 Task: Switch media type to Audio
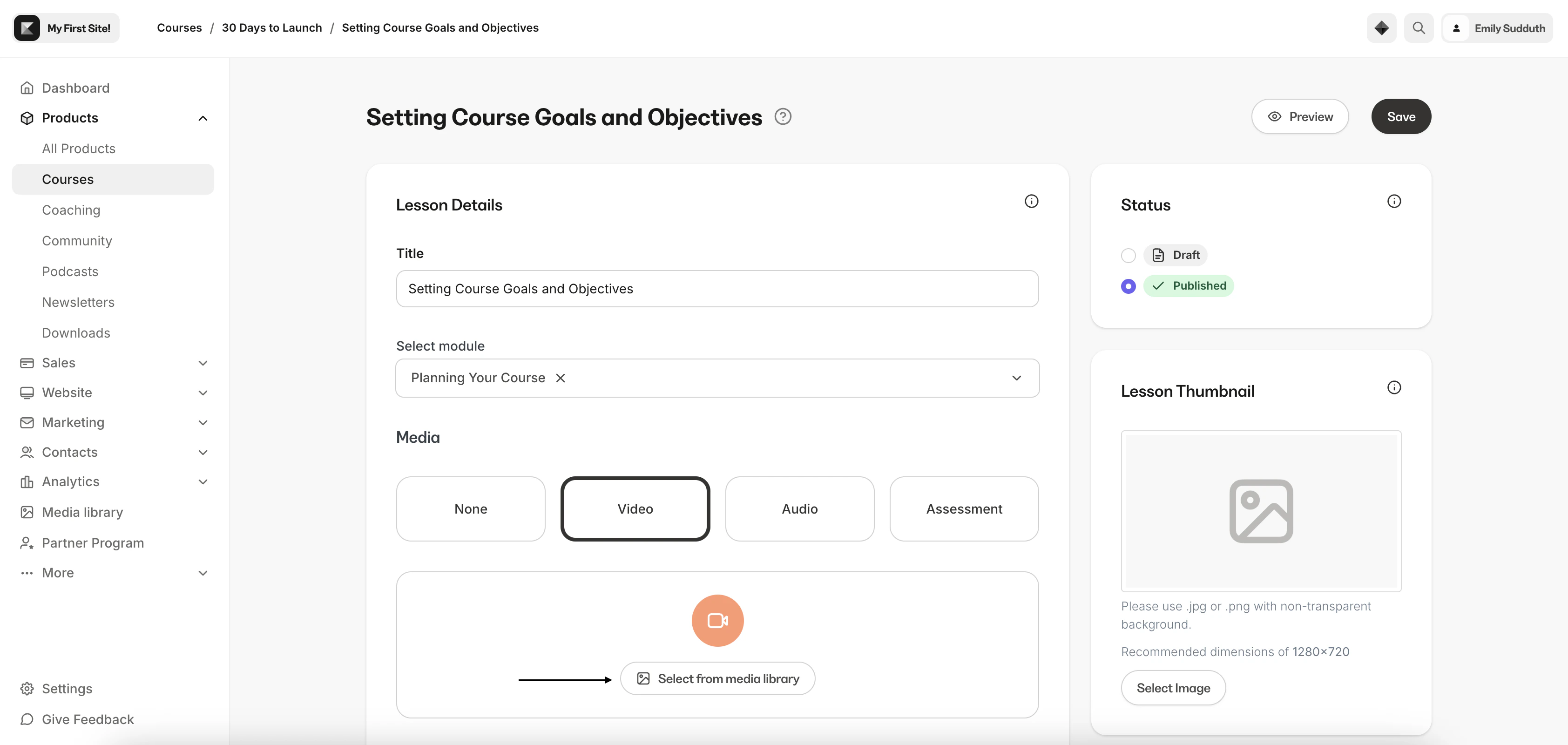[799, 509]
